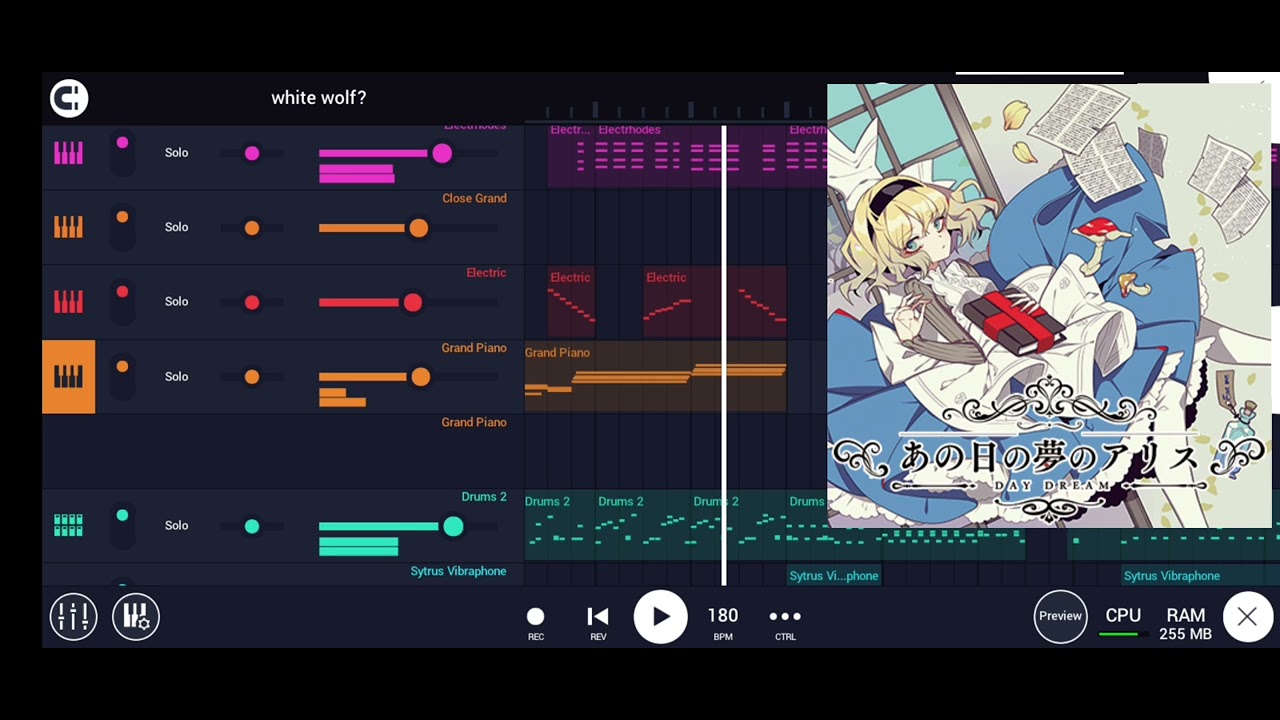Open the CTRL three-dots menu
1280x720 pixels.
[785, 622]
